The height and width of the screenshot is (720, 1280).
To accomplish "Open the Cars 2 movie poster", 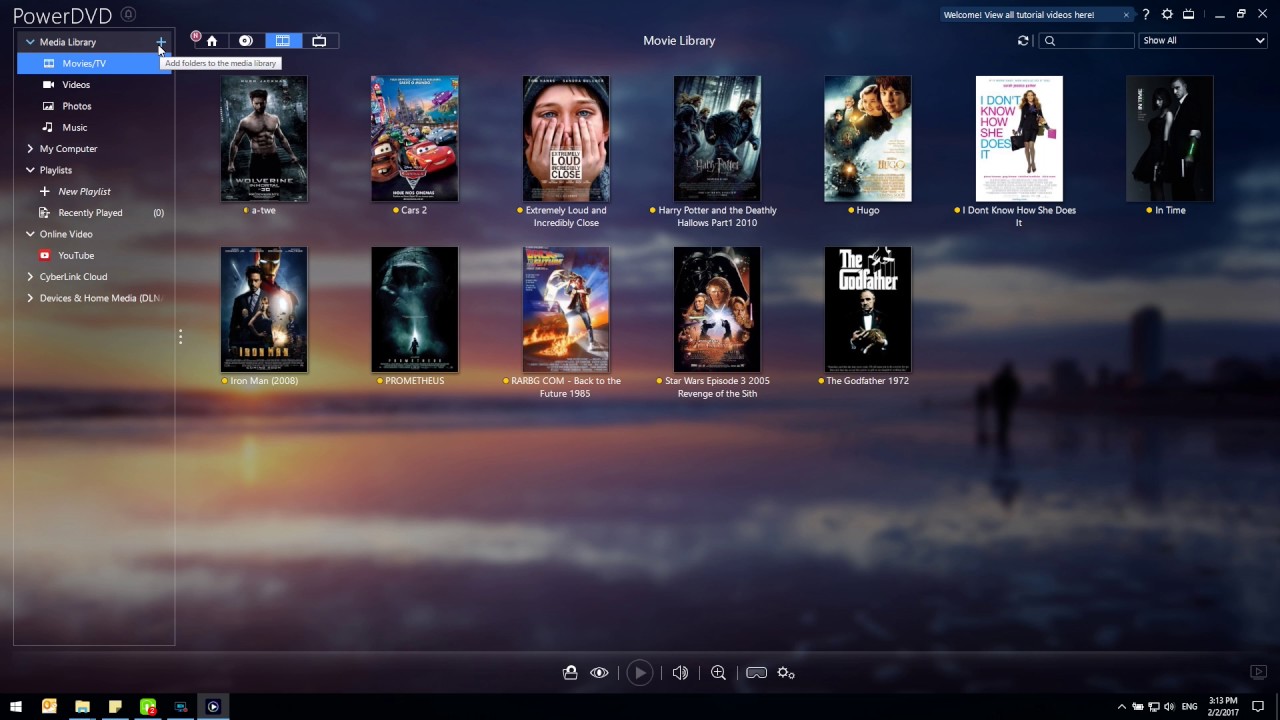I will (x=415, y=139).
